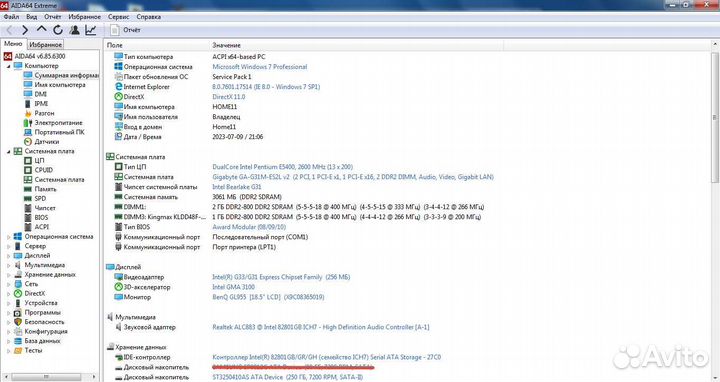Screen dimensions: 720x382
Task: Open the DirectX 11.0 link
Action: point(229,97)
